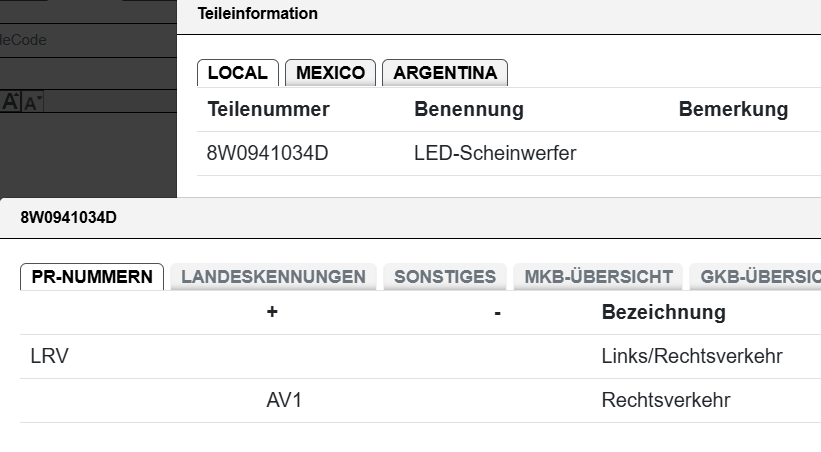Viewport: 821px width, 452px height.
Task: Click the Bezeichnung column header
Action: pyautogui.click(x=663, y=312)
